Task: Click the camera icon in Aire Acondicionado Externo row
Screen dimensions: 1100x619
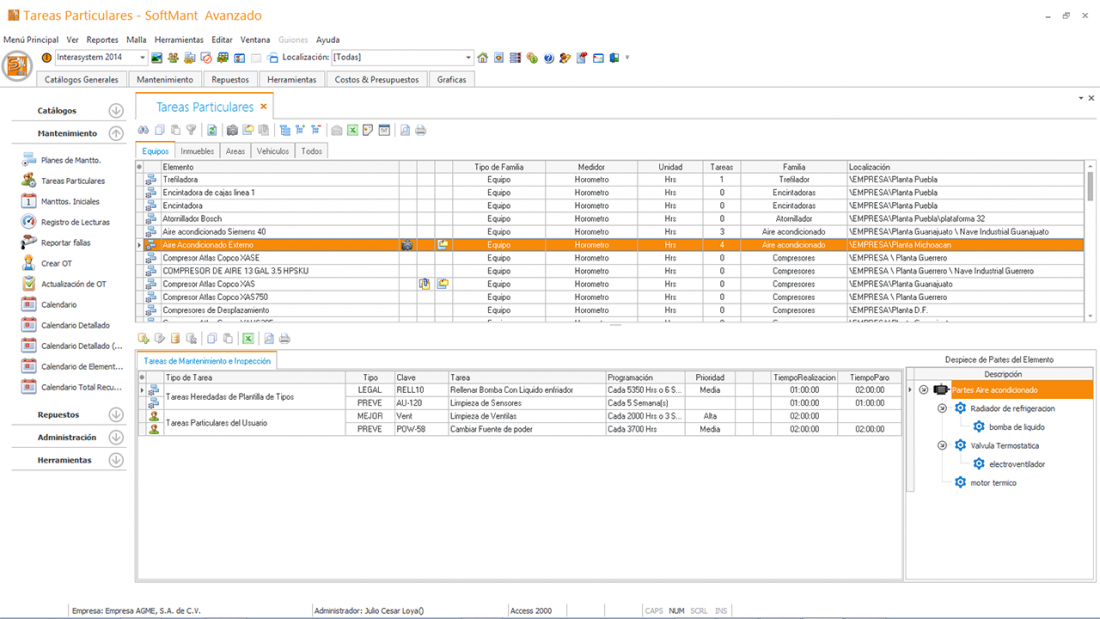Action: 407,245
